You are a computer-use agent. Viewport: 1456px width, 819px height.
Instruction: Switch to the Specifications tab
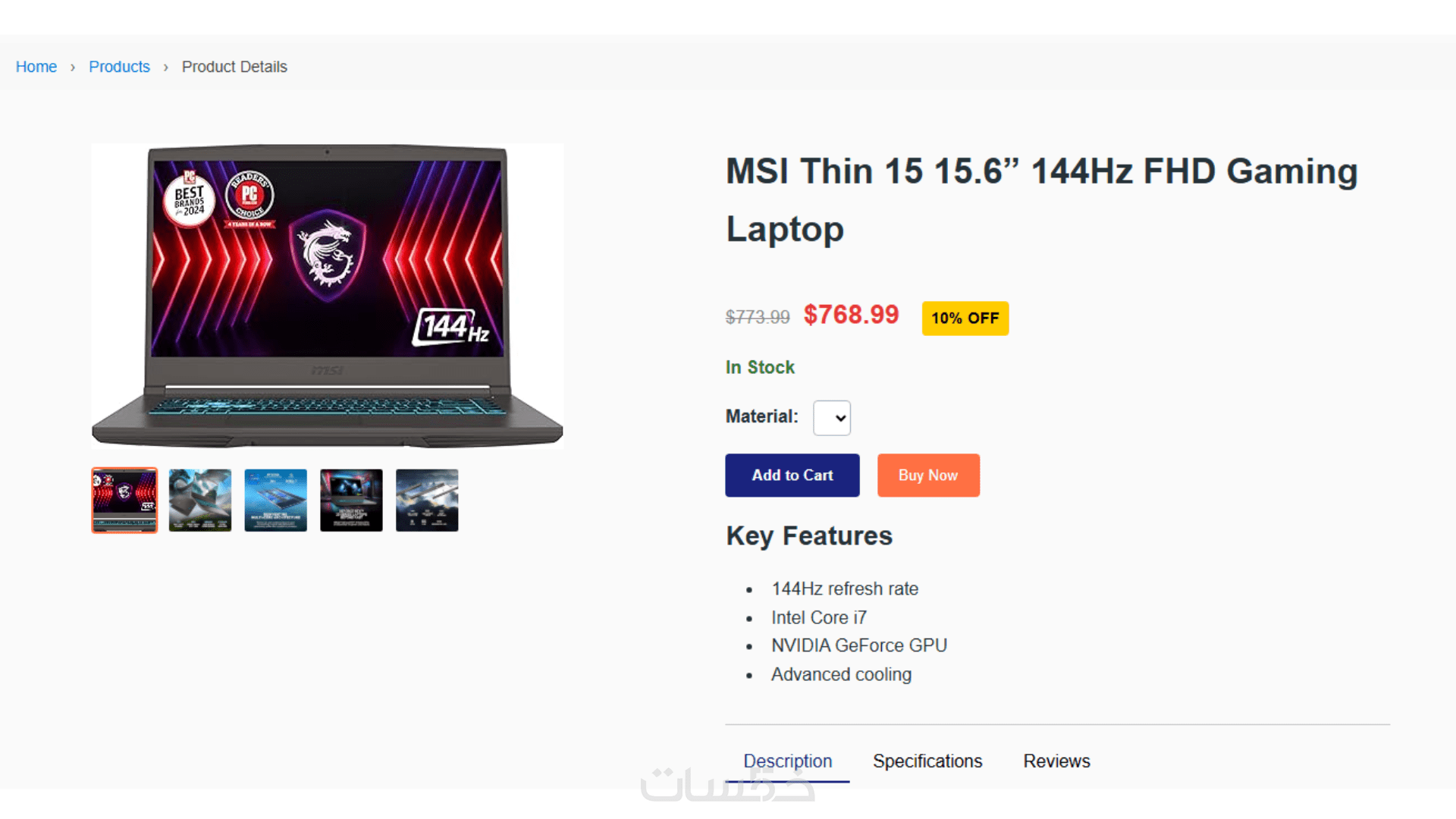pos(927,761)
